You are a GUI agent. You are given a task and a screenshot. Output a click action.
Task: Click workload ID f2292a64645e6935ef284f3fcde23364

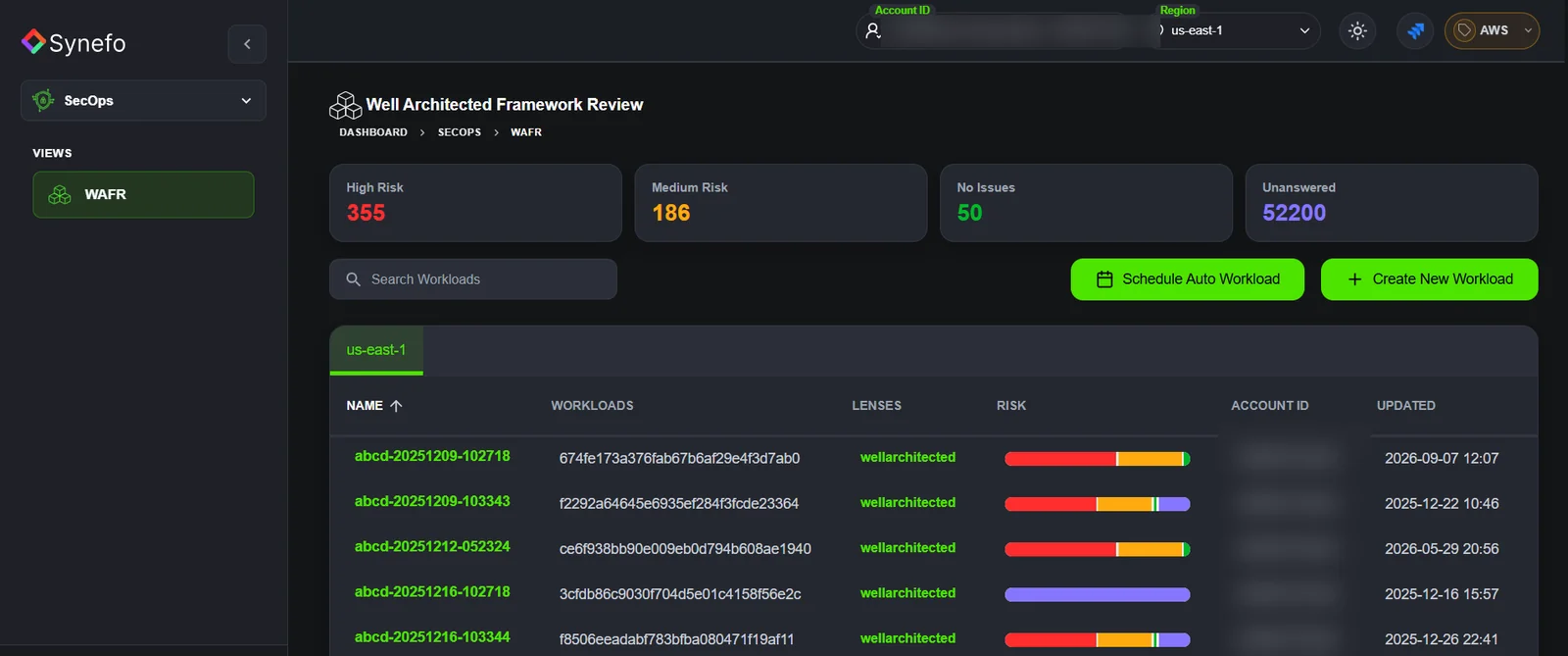coord(679,503)
